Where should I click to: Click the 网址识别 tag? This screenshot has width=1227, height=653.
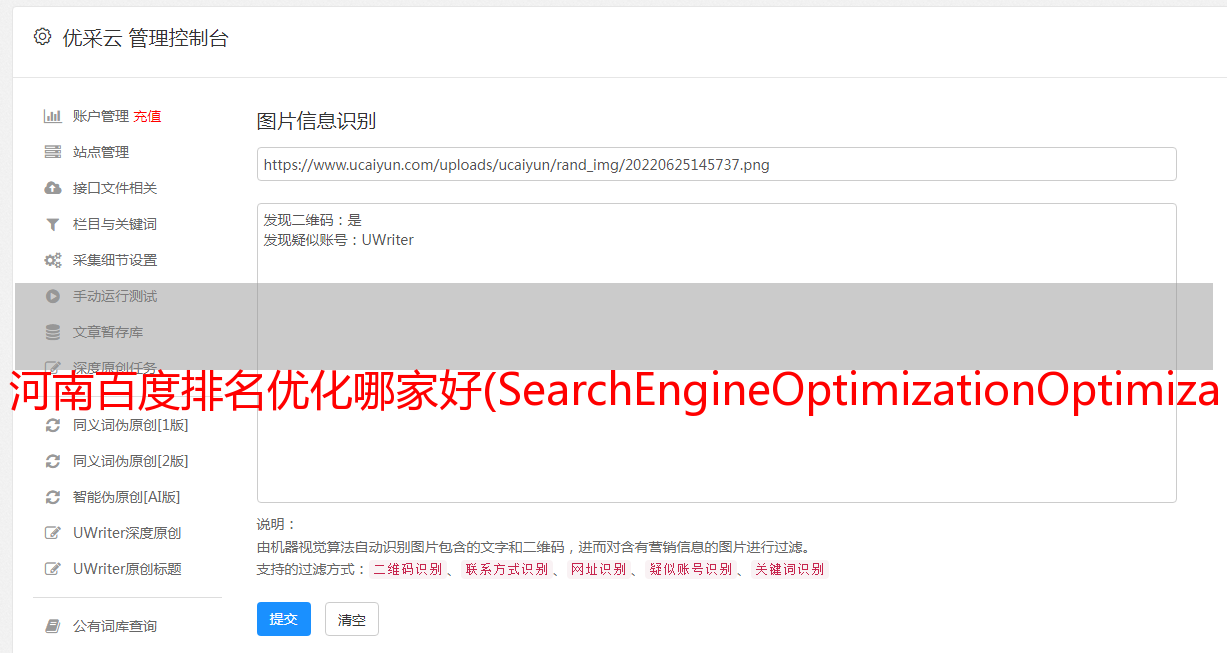pos(598,569)
